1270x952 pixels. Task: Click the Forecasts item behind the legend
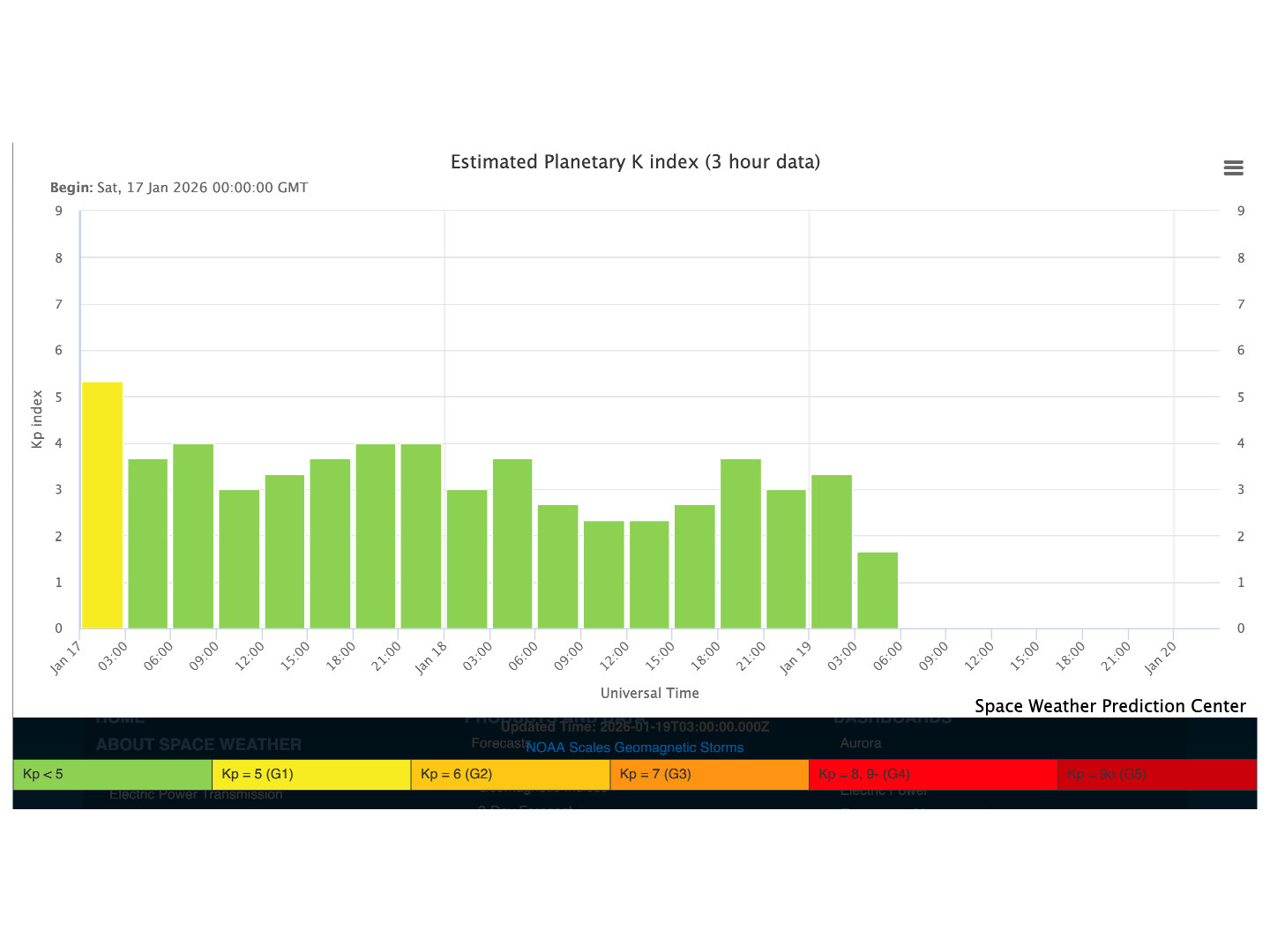click(x=497, y=743)
